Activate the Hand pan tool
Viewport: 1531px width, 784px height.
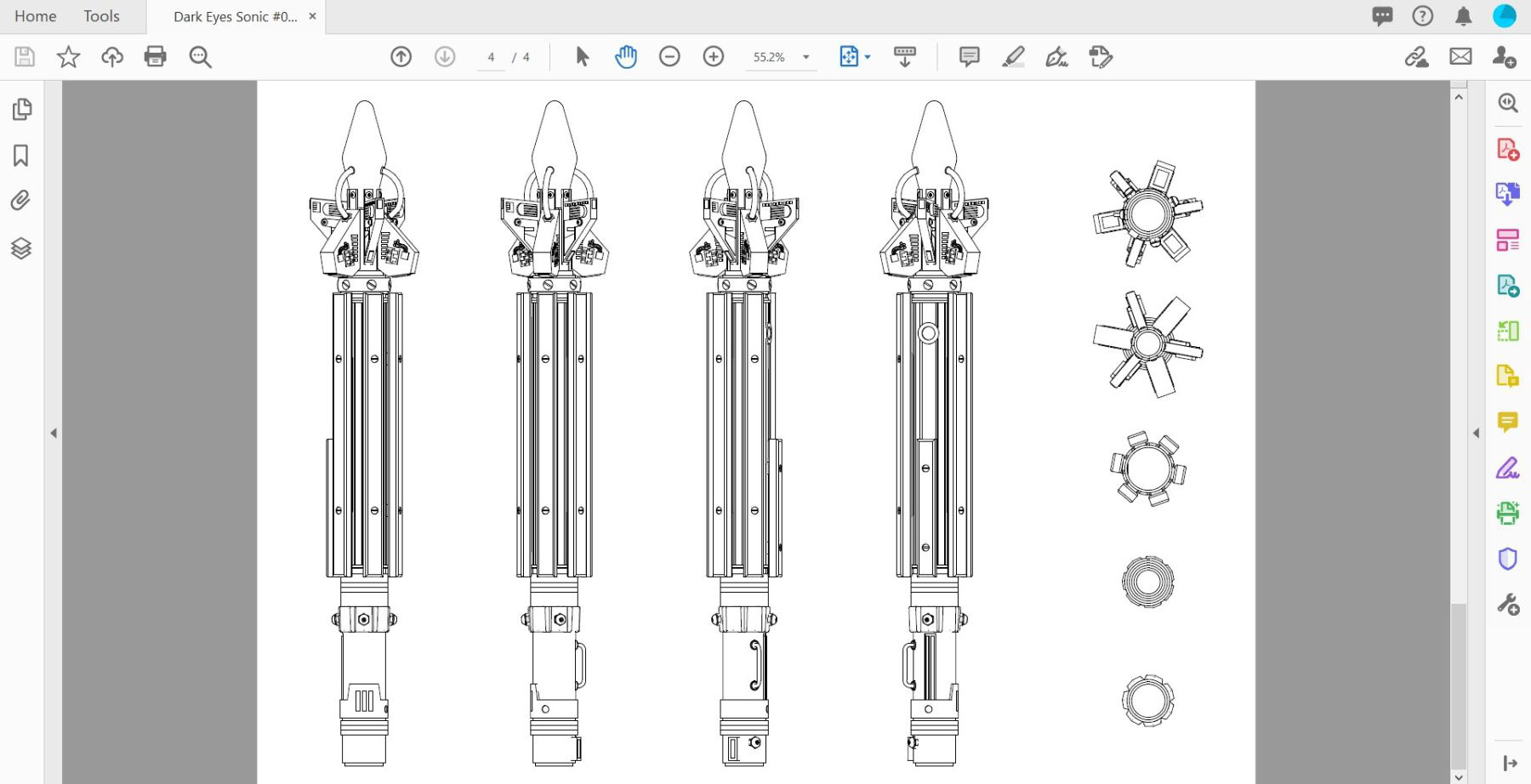point(626,57)
